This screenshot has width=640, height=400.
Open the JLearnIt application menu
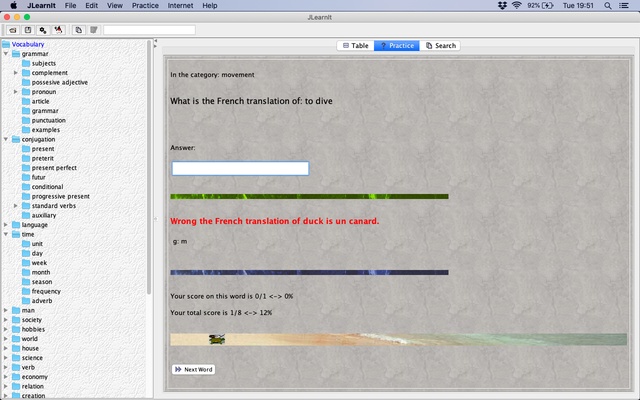point(41,5)
